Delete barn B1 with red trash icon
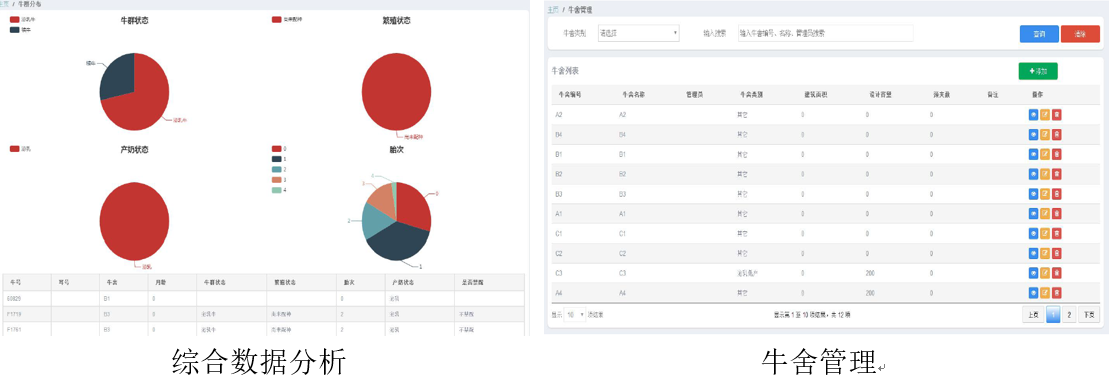1109x384 pixels. [1057, 154]
